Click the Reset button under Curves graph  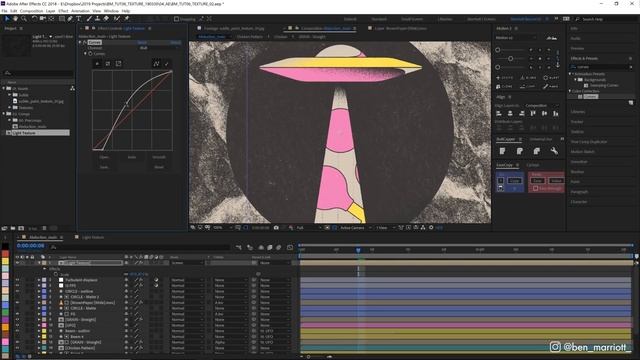159,167
